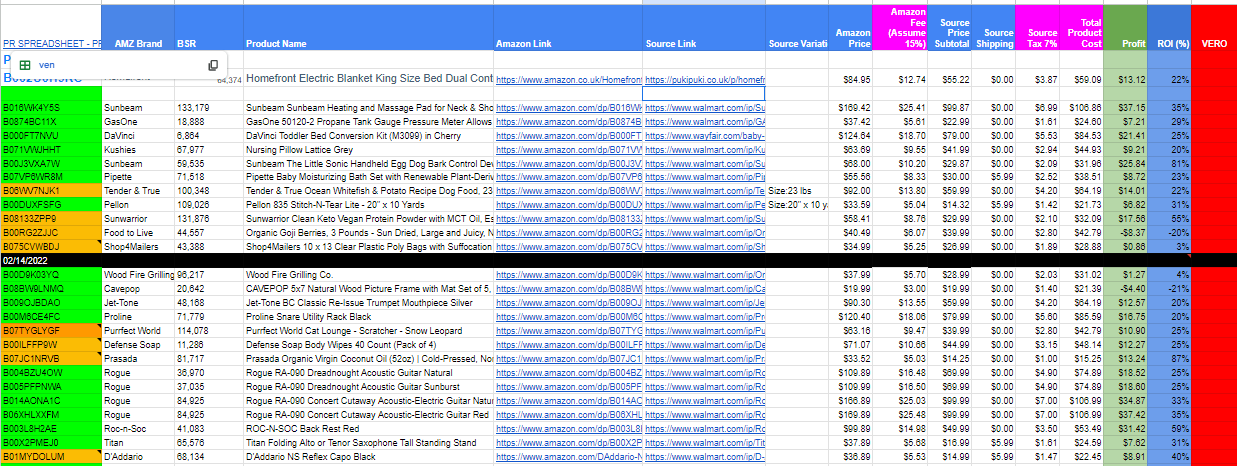Select the Product Name column header

(368, 28)
